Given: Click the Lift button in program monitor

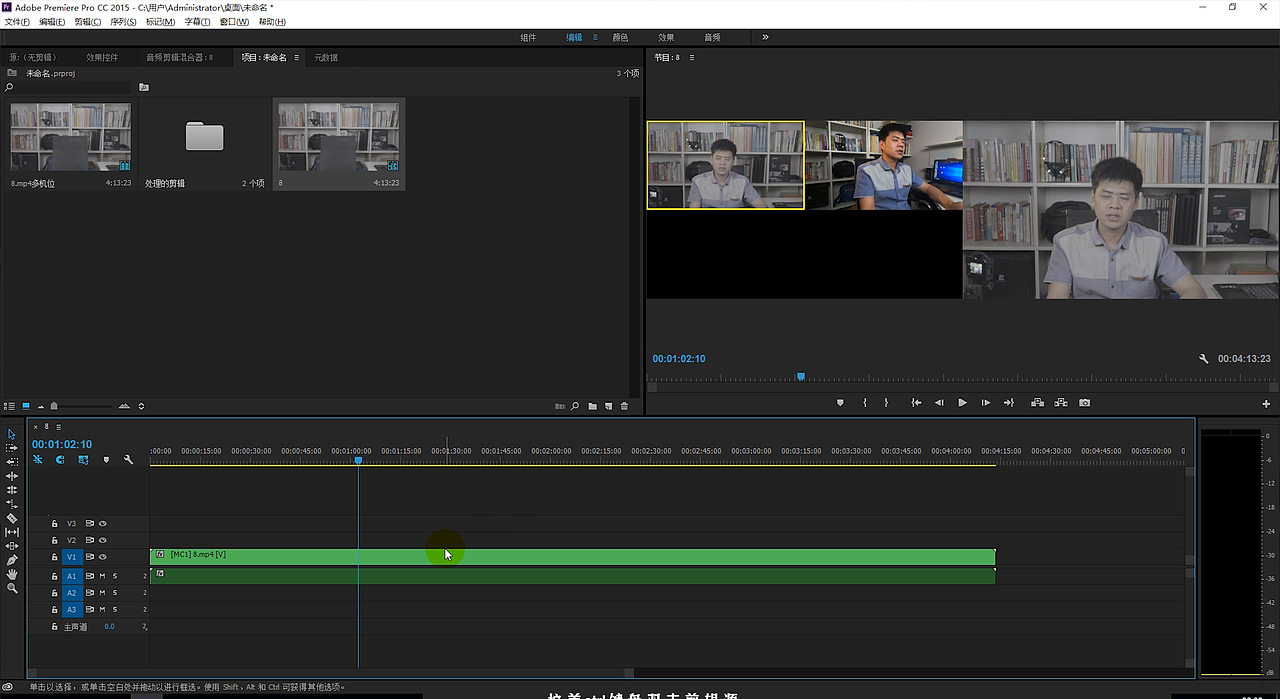Looking at the screenshot, I should [x=1037, y=403].
